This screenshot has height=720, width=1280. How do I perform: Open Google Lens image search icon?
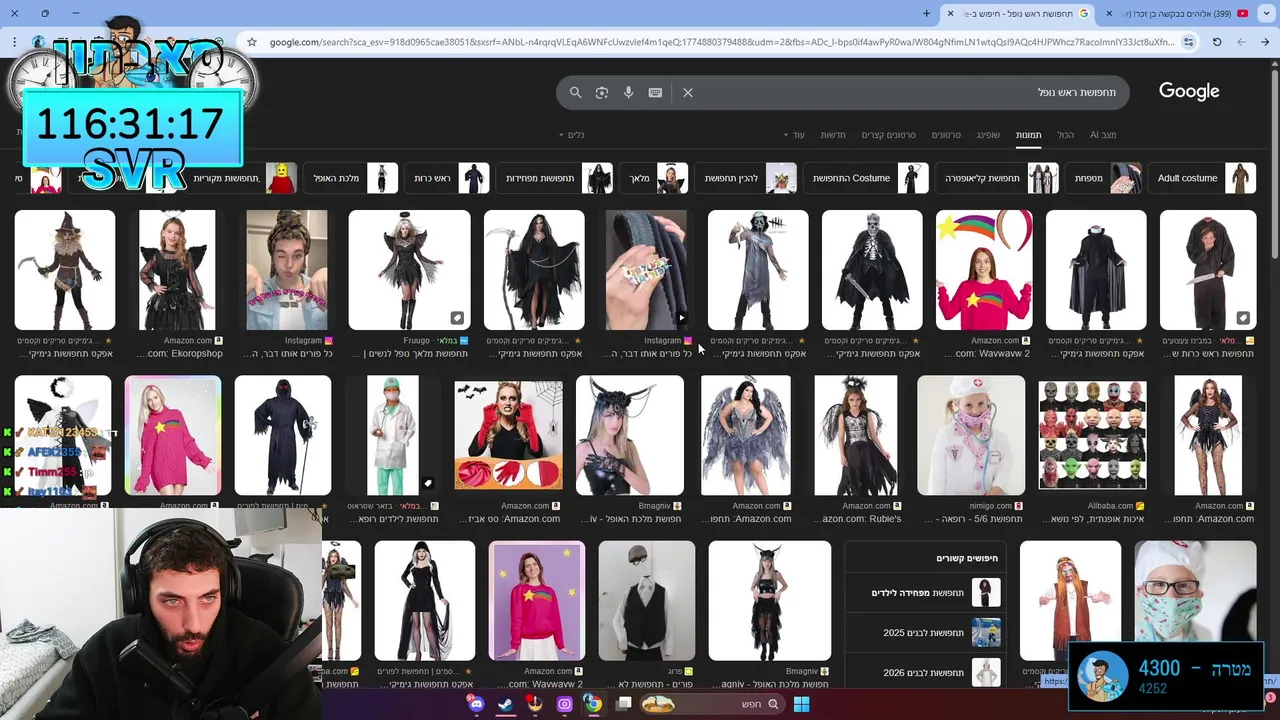602,92
